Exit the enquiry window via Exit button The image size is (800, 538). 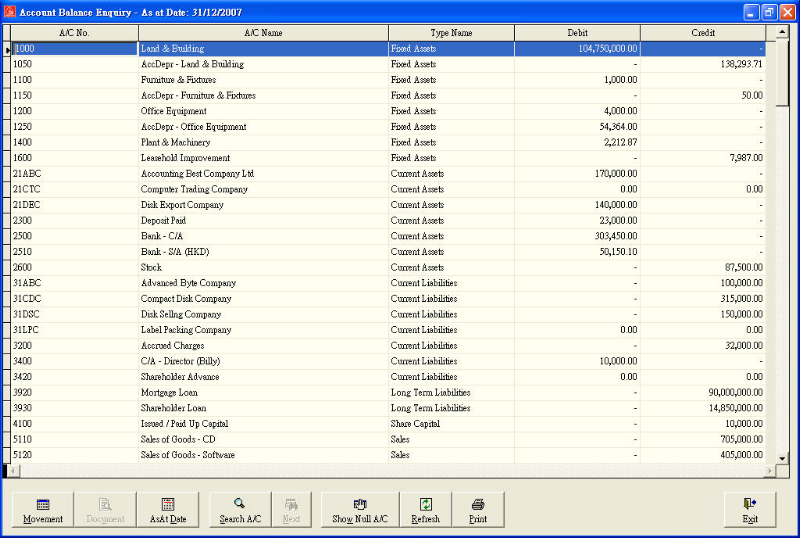749,509
